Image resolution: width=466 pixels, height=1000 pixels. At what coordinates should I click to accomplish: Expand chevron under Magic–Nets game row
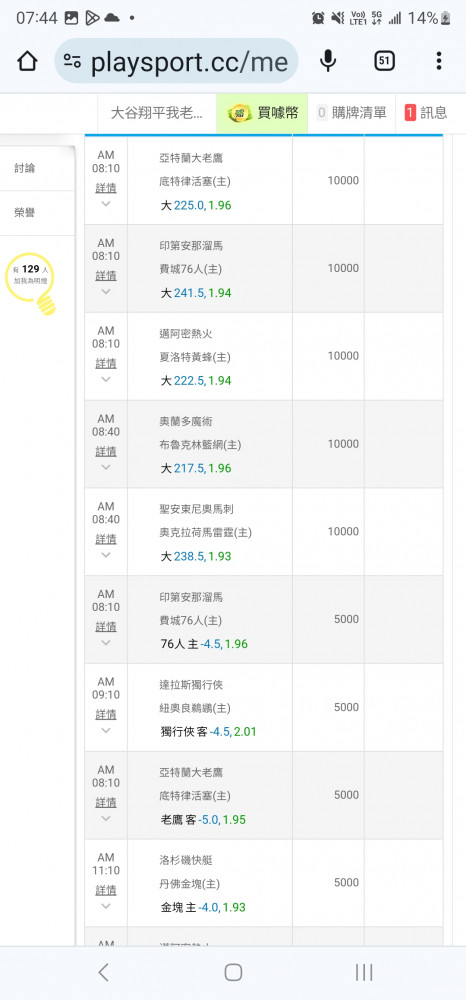(106, 467)
